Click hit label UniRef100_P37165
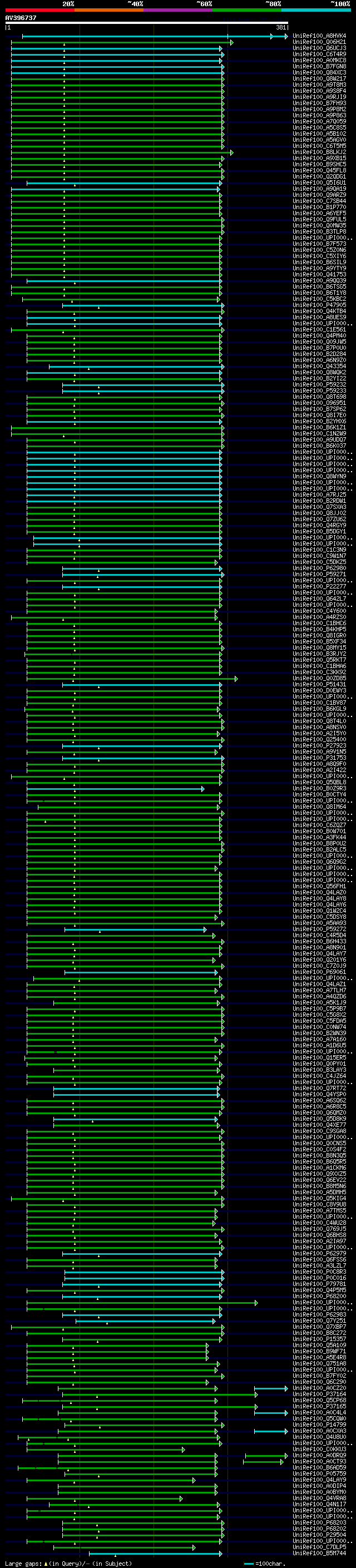 tap(319, 1406)
